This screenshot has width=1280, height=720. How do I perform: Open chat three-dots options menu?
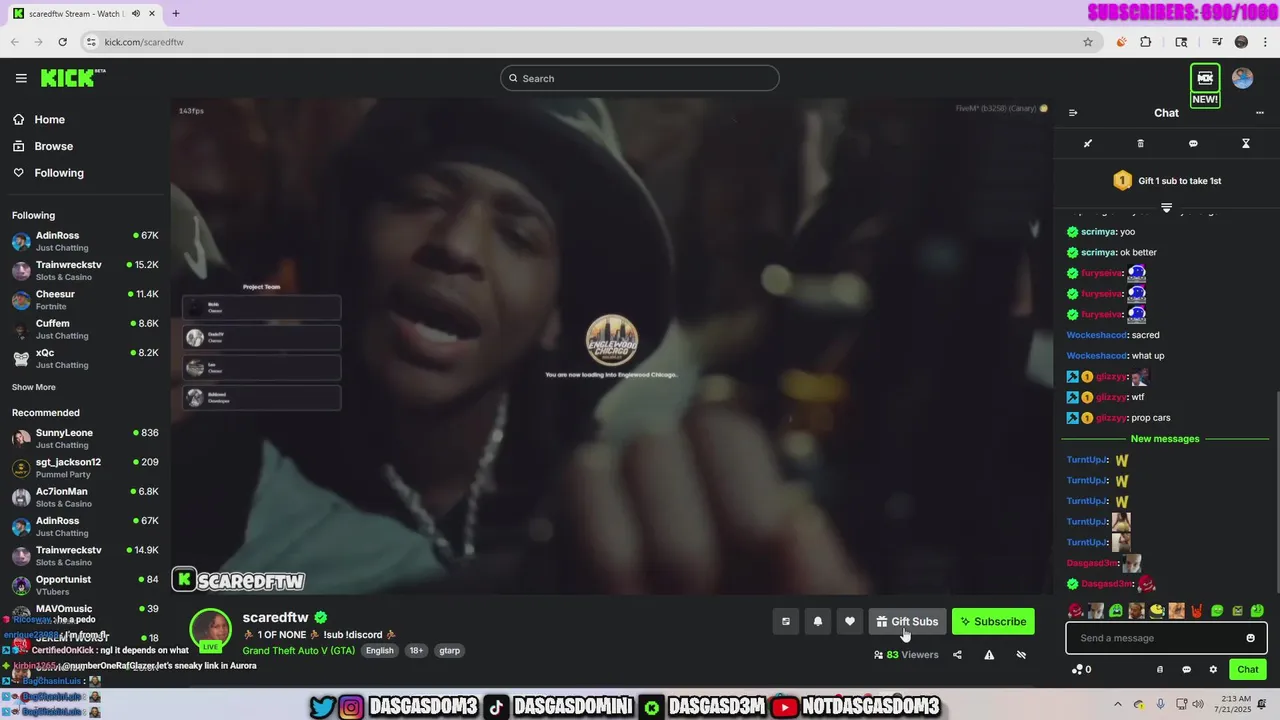coord(1260,113)
